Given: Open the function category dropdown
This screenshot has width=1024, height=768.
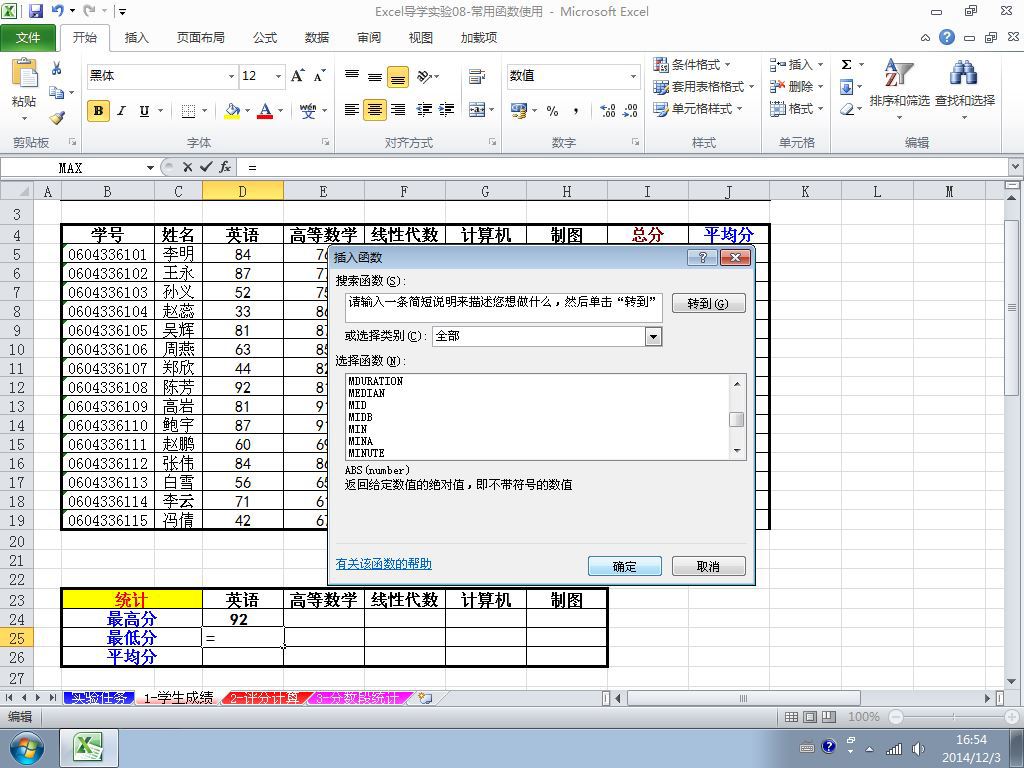Looking at the screenshot, I should click(653, 336).
